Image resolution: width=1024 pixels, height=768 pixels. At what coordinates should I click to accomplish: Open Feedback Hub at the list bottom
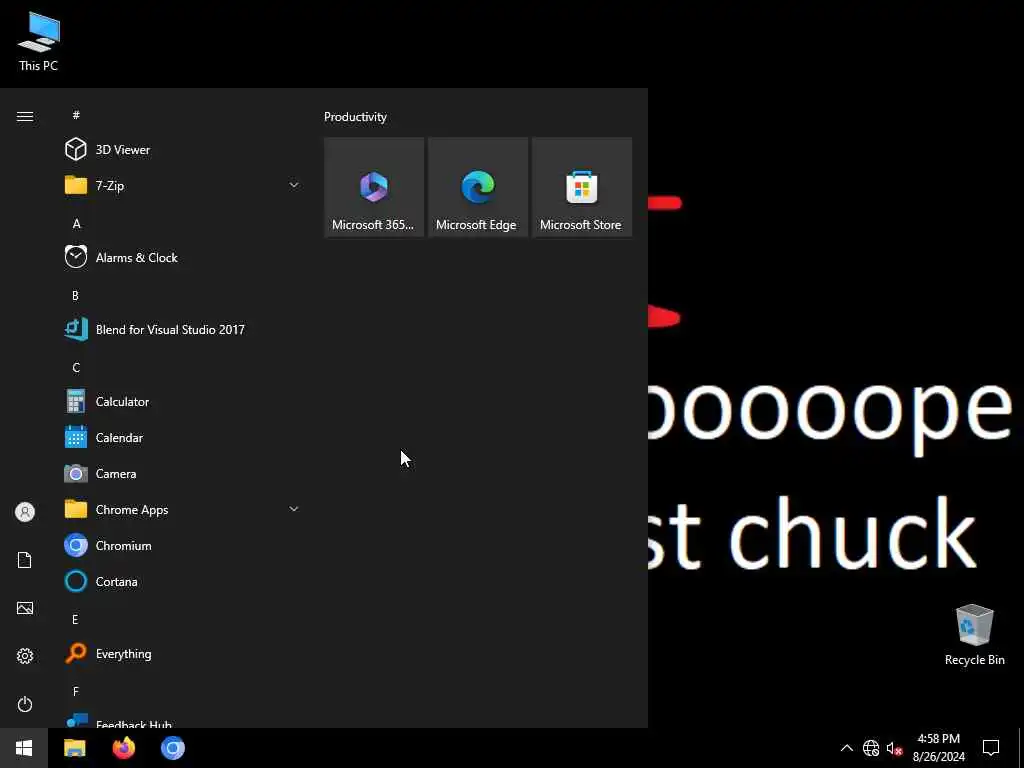(x=182, y=721)
